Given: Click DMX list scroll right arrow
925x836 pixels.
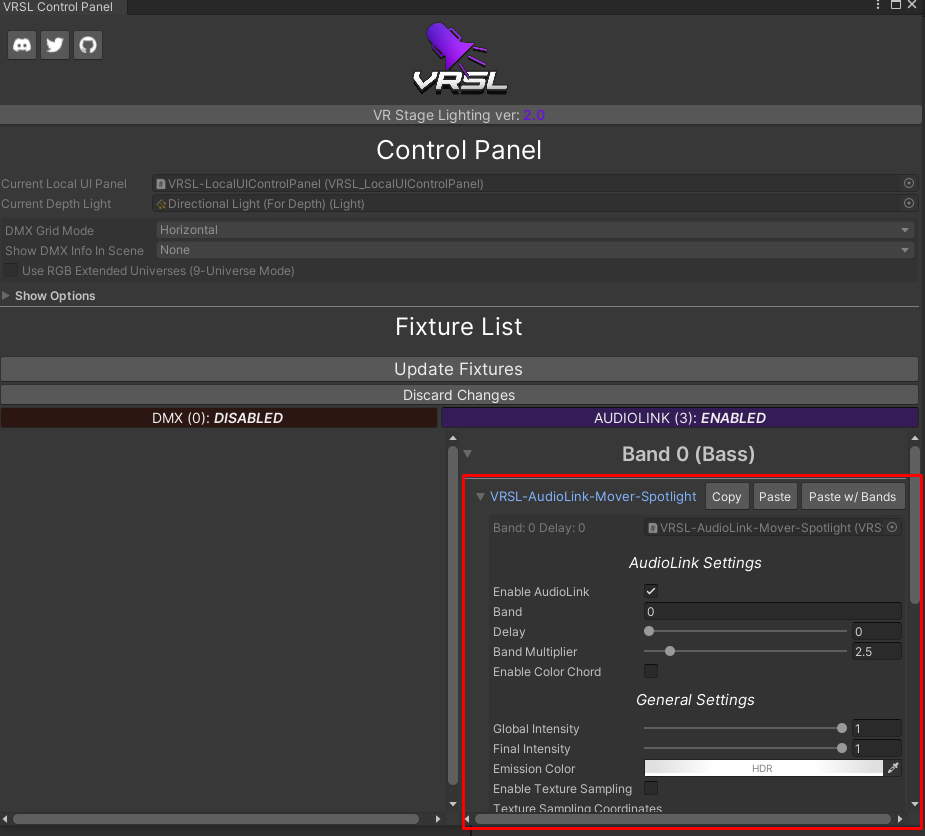Looking at the screenshot, I should pos(438,819).
